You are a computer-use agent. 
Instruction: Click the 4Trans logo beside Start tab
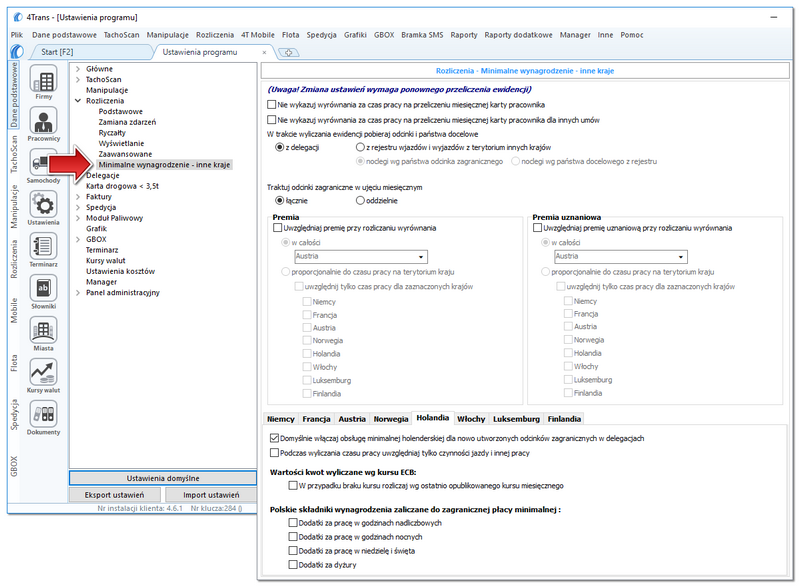17,52
